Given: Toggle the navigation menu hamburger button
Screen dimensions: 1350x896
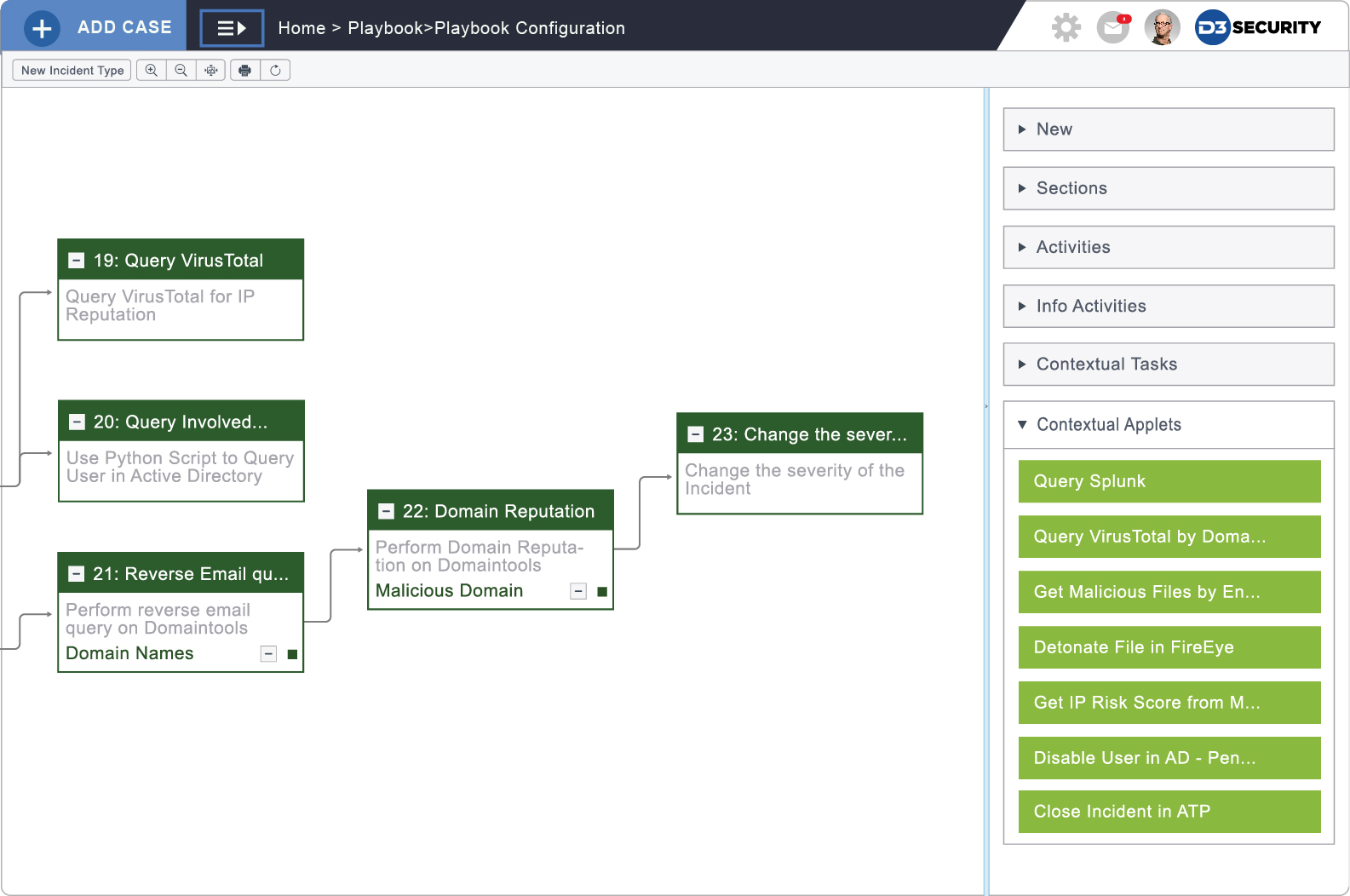Looking at the screenshot, I should click(232, 28).
